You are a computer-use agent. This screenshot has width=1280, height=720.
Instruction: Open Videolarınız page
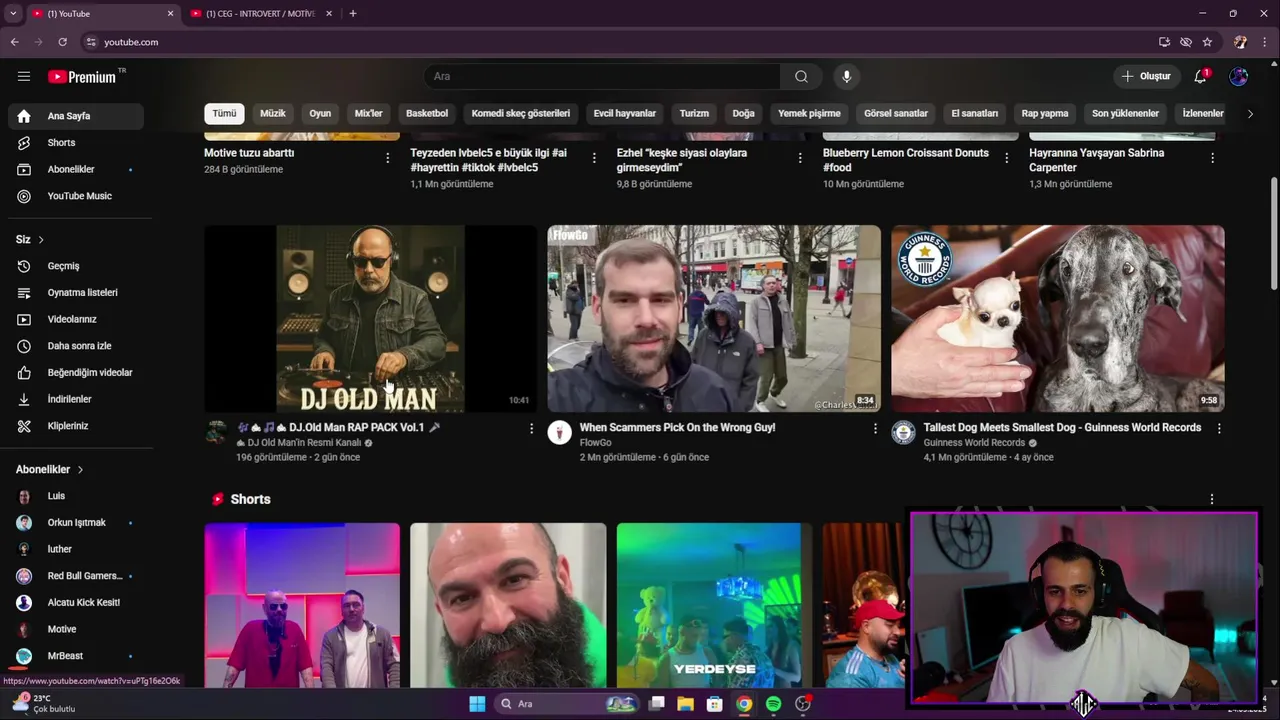pyautogui.click(x=76, y=319)
